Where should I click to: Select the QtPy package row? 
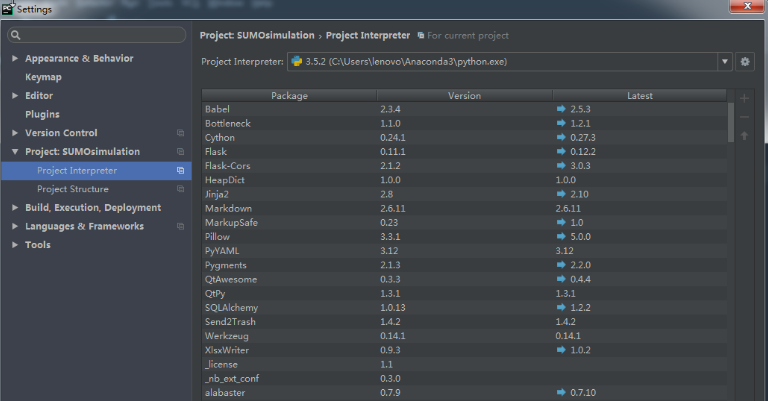[x=464, y=293]
